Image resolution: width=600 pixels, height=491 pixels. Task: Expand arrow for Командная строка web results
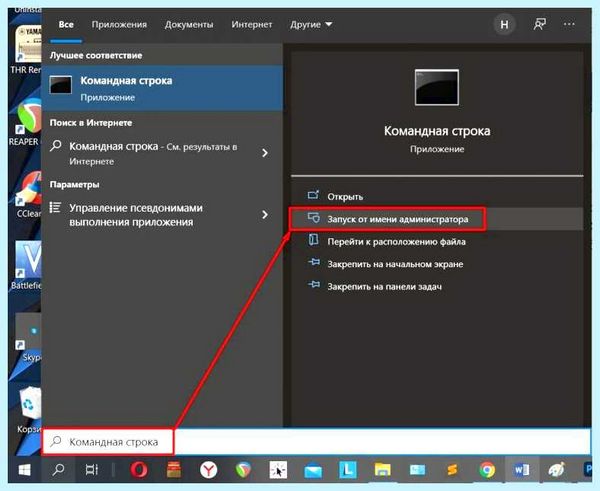point(265,153)
